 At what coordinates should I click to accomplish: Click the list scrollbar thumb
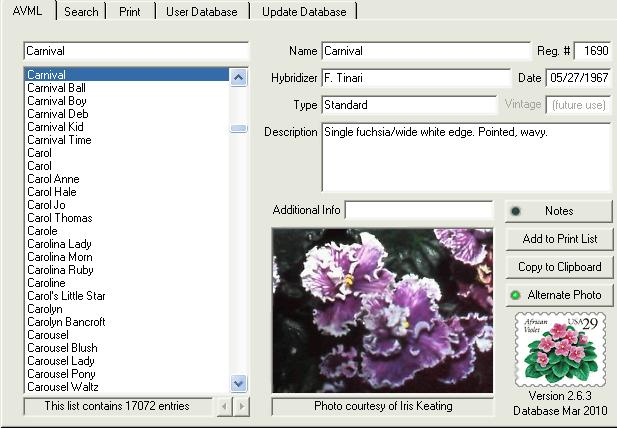238,128
